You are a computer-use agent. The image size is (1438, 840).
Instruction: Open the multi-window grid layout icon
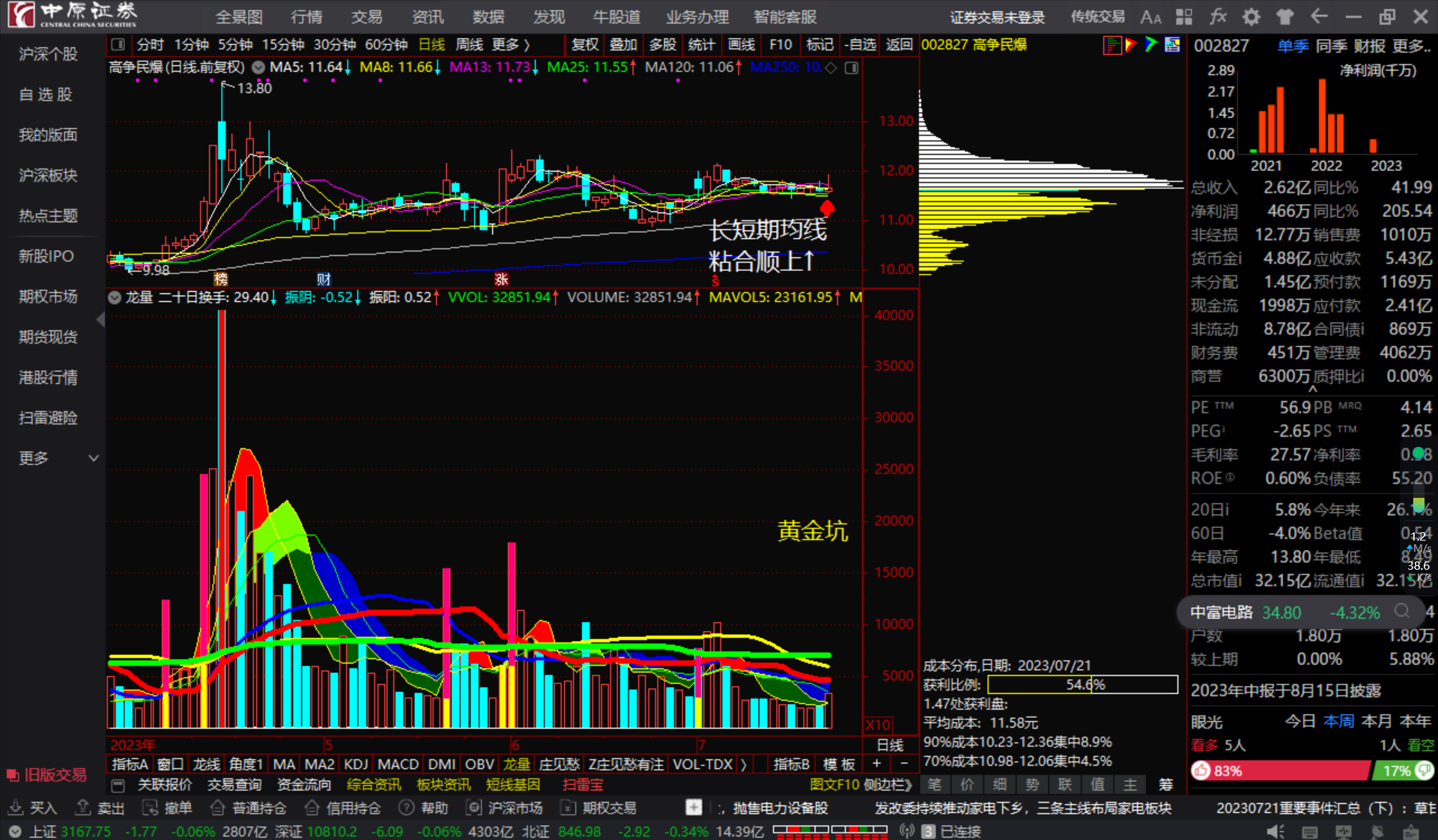pos(1184,17)
